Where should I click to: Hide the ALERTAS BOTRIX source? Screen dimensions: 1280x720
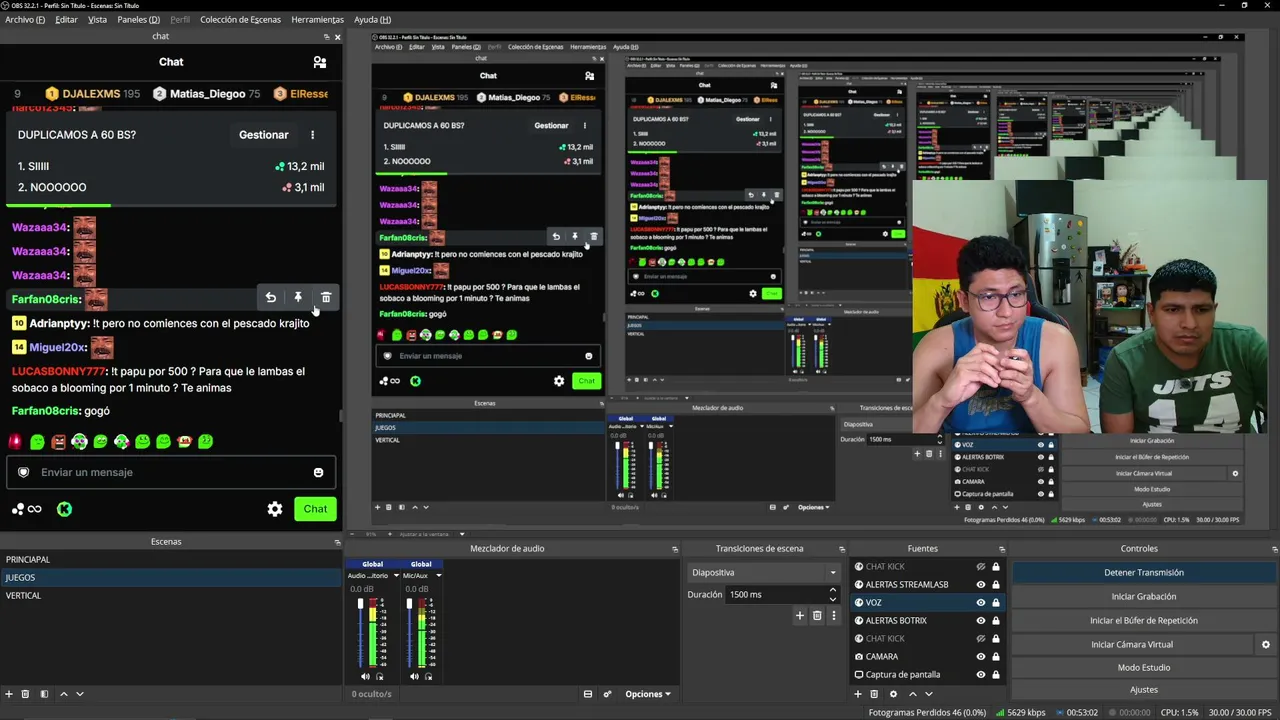[x=981, y=621]
